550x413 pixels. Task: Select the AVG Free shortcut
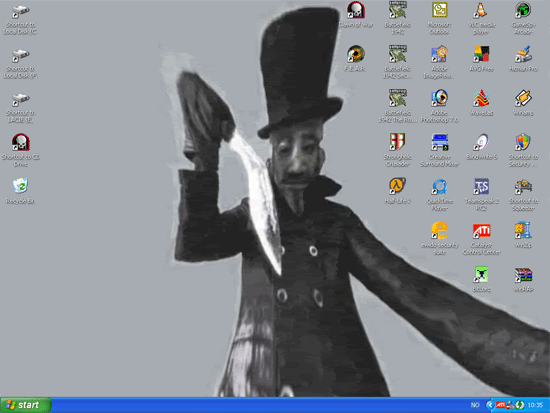click(x=481, y=54)
